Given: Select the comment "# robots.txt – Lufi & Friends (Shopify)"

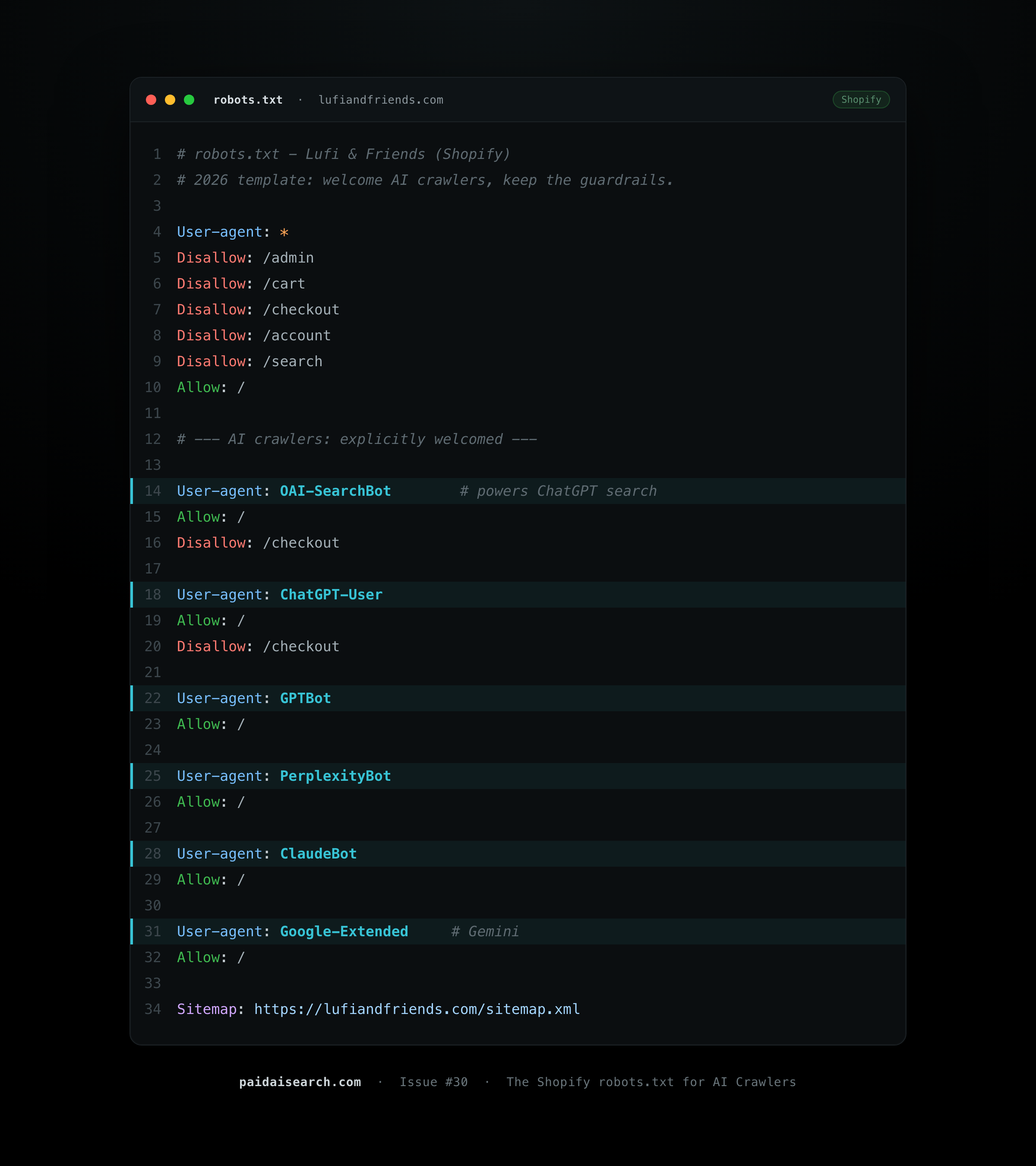Looking at the screenshot, I should [x=343, y=155].
